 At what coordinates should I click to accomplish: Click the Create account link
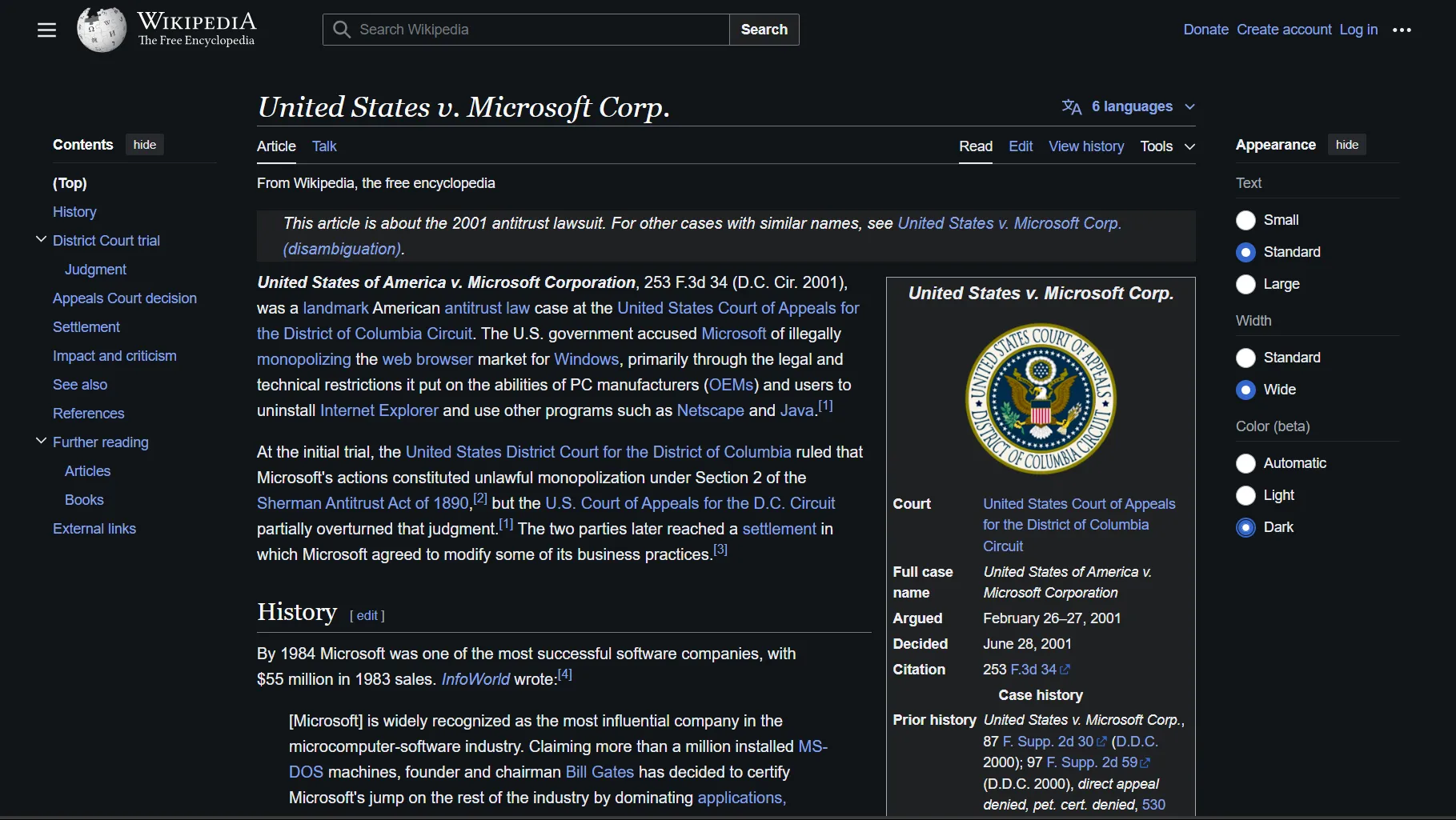tap(1284, 30)
